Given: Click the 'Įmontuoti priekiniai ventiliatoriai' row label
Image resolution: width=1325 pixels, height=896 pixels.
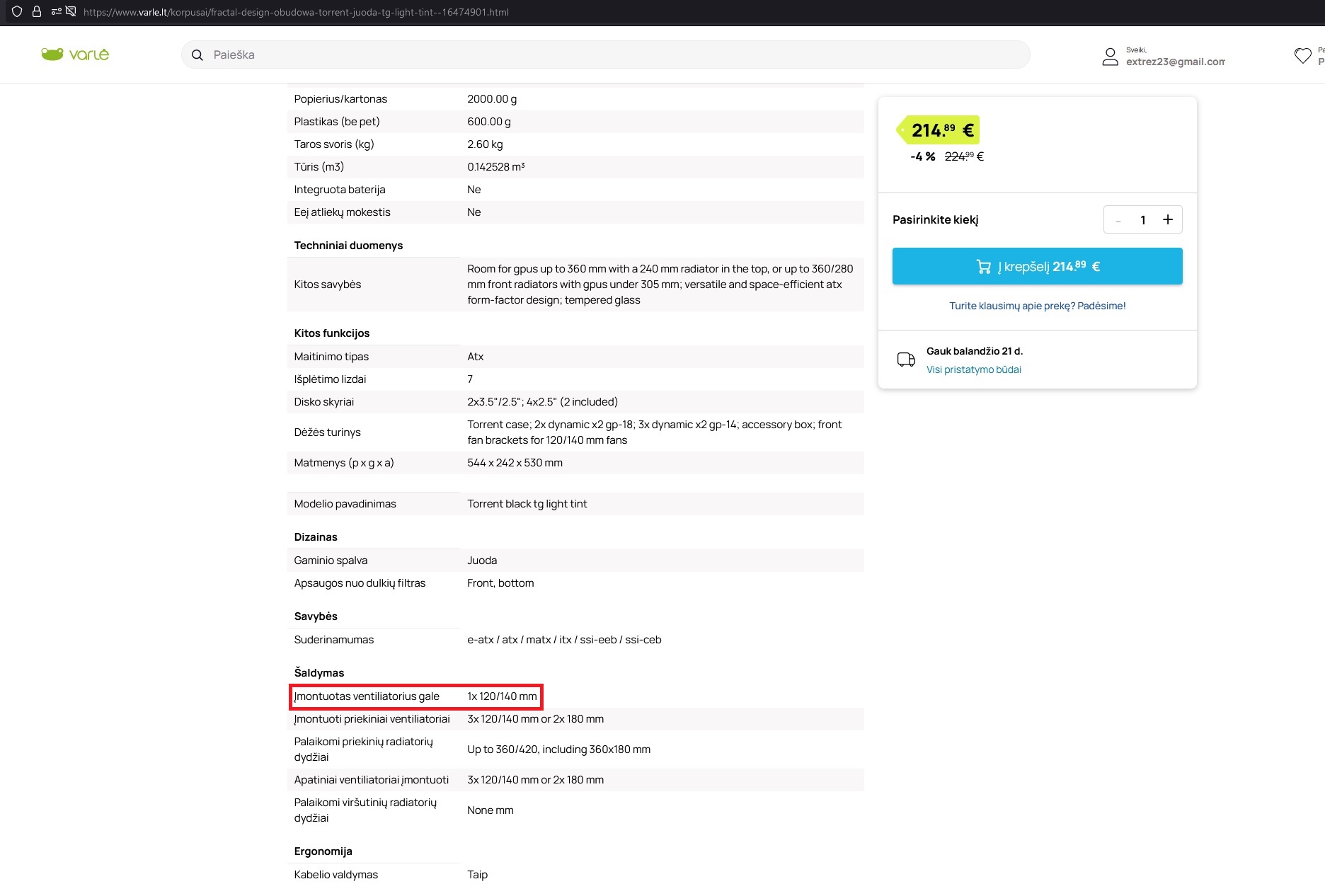Looking at the screenshot, I should click(372, 719).
